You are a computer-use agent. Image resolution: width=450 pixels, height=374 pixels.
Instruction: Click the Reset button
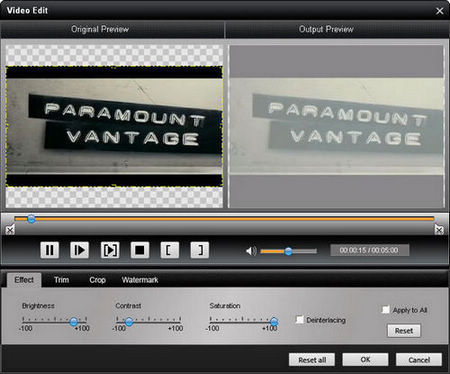pos(404,331)
